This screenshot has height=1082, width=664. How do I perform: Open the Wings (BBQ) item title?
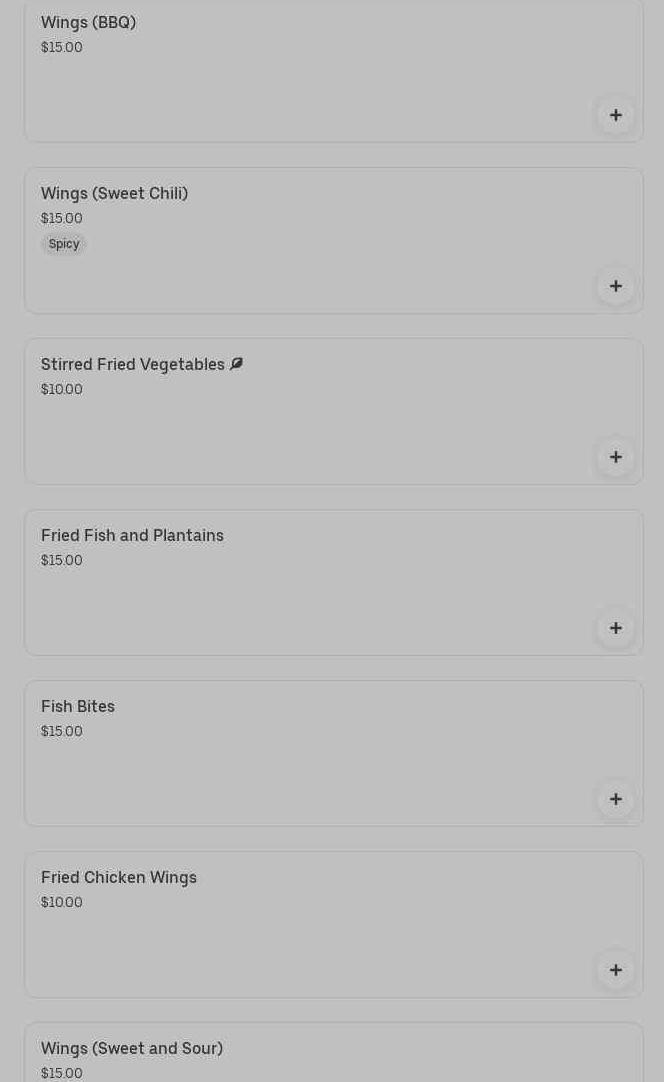pos(88,22)
